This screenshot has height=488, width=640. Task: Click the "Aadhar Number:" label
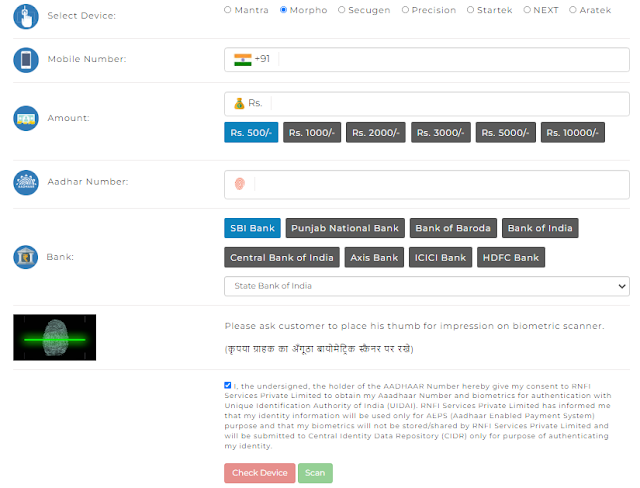88,182
